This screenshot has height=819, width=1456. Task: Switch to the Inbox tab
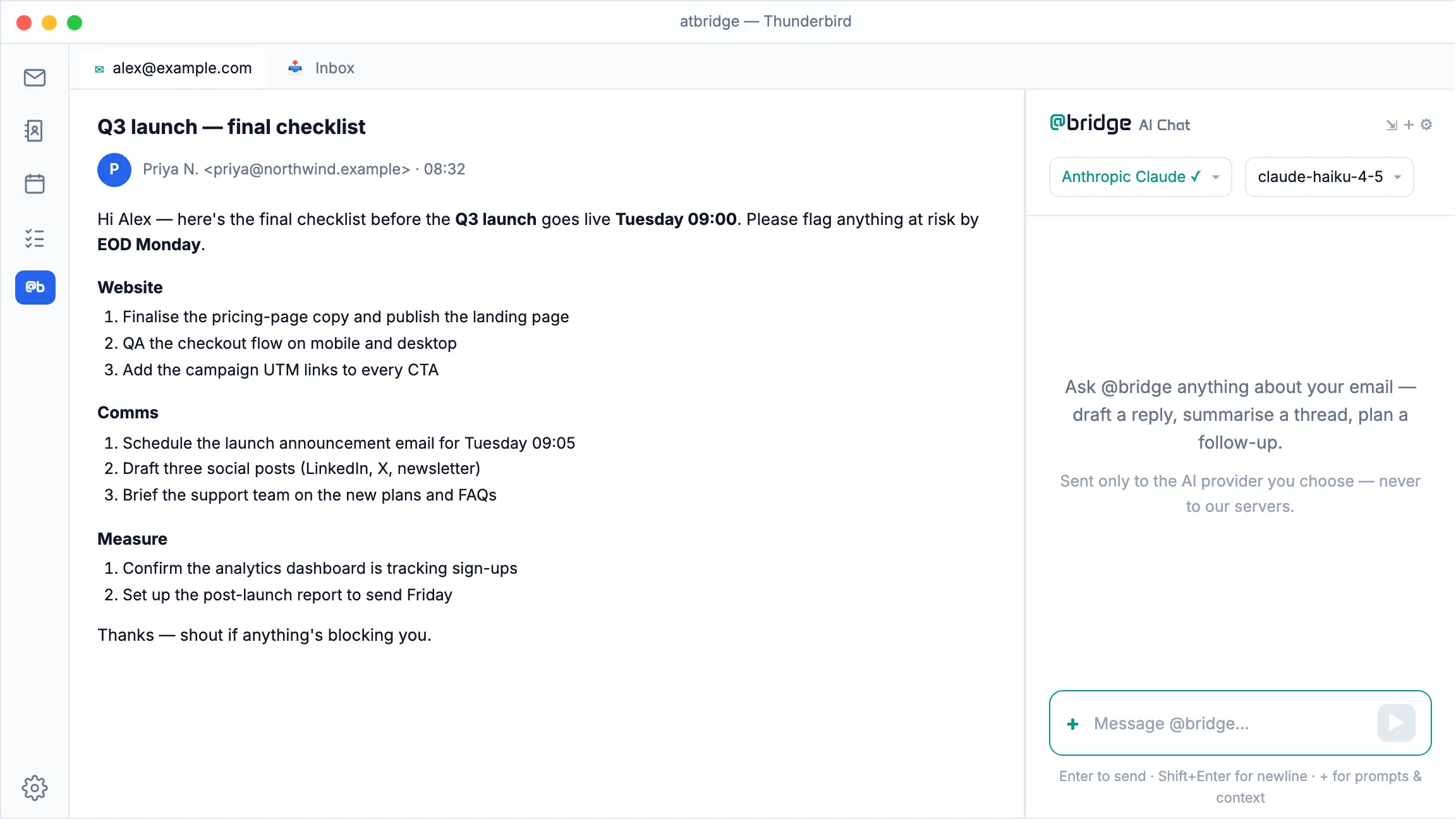[x=322, y=68]
